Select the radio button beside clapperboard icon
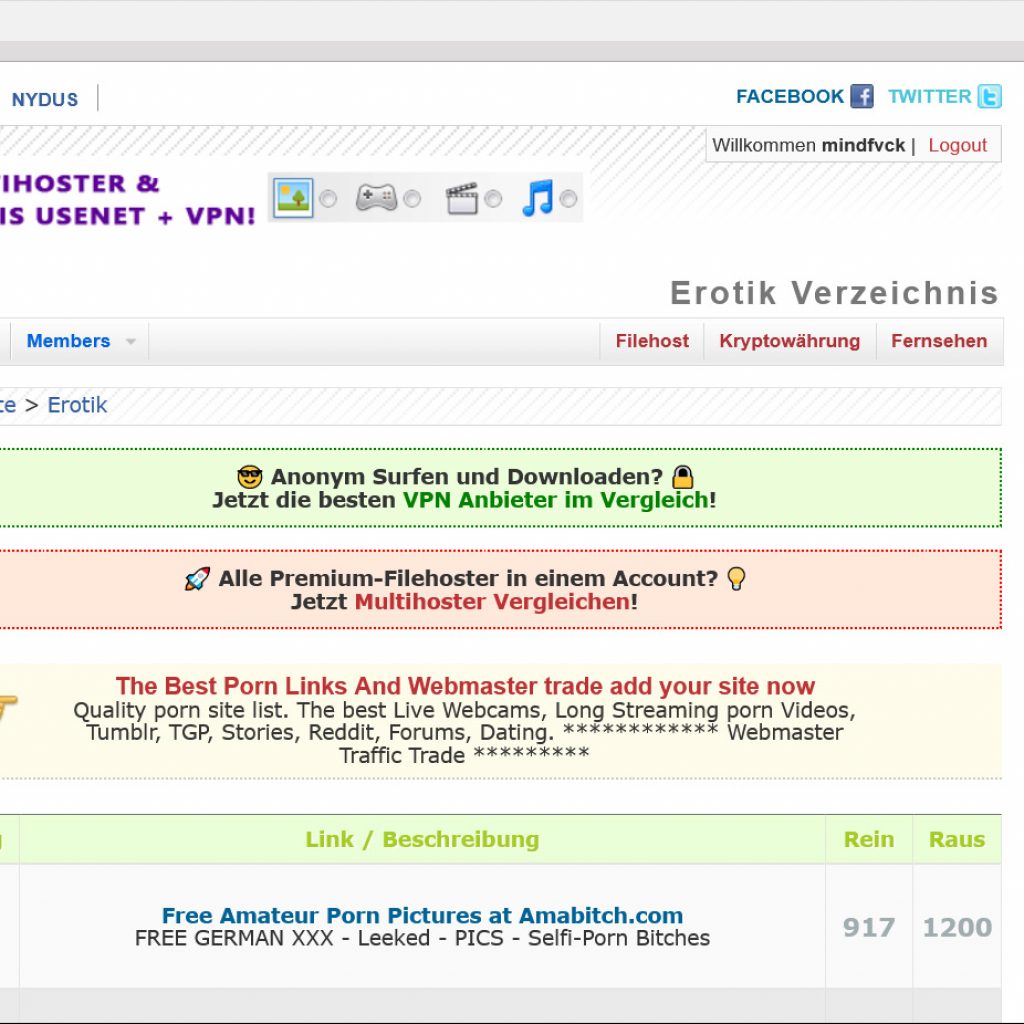The image size is (1024, 1024). pos(493,199)
